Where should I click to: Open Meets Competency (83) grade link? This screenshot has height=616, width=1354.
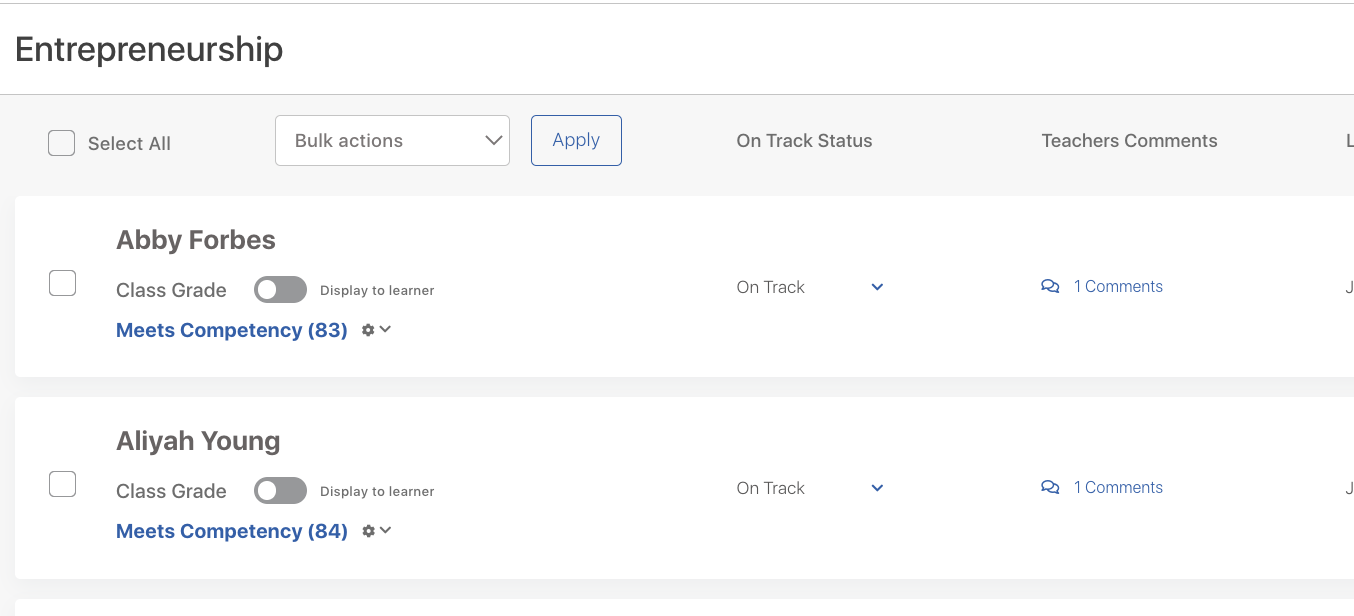tap(232, 330)
